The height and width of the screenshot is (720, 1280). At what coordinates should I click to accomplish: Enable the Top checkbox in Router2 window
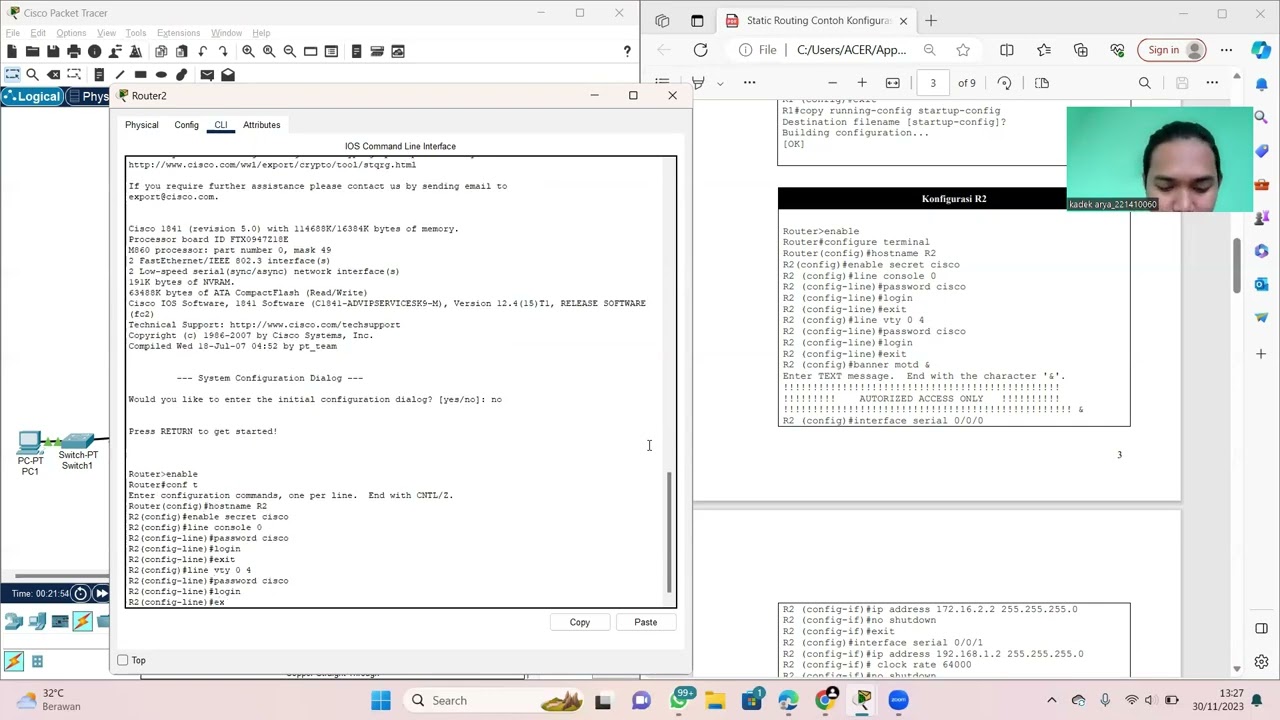pyautogui.click(x=123, y=660)
